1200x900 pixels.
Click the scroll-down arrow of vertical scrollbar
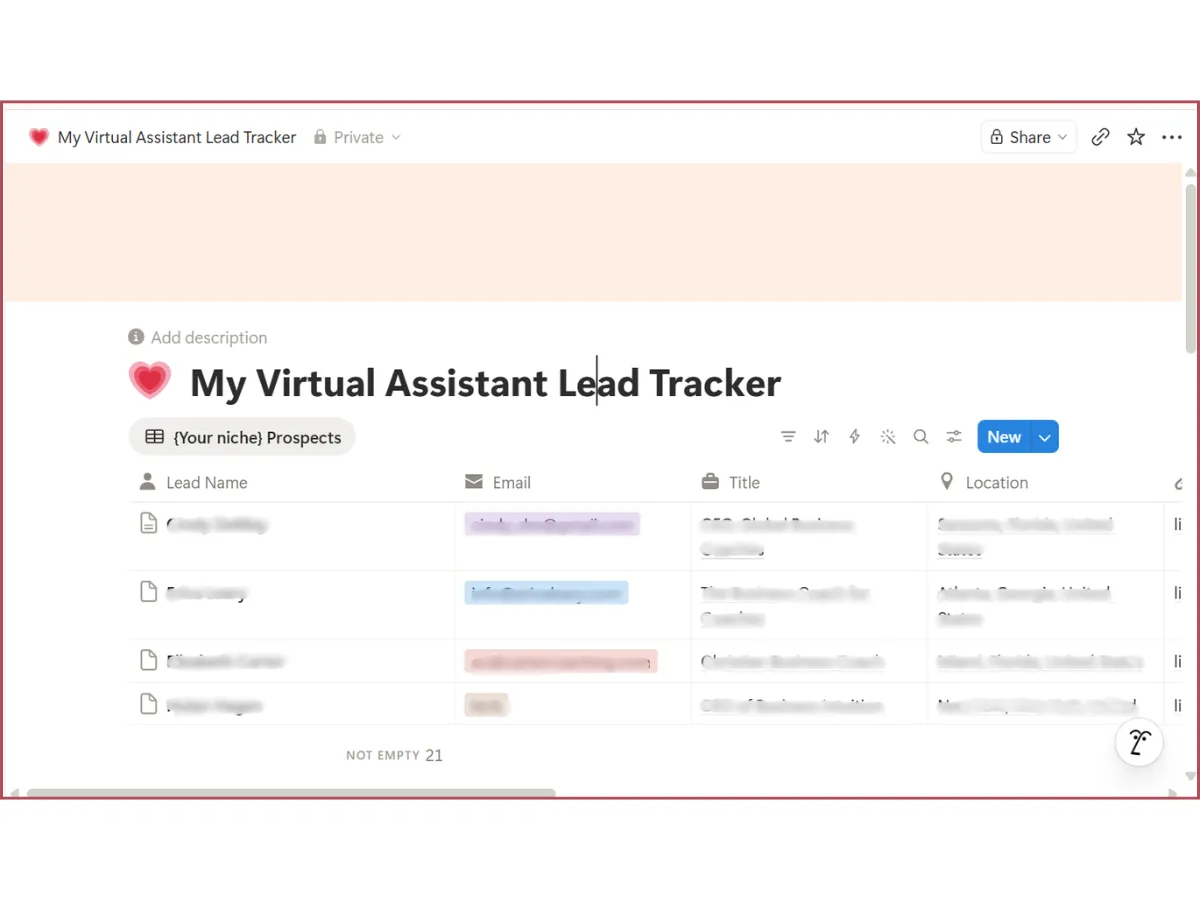(1190, 776)
